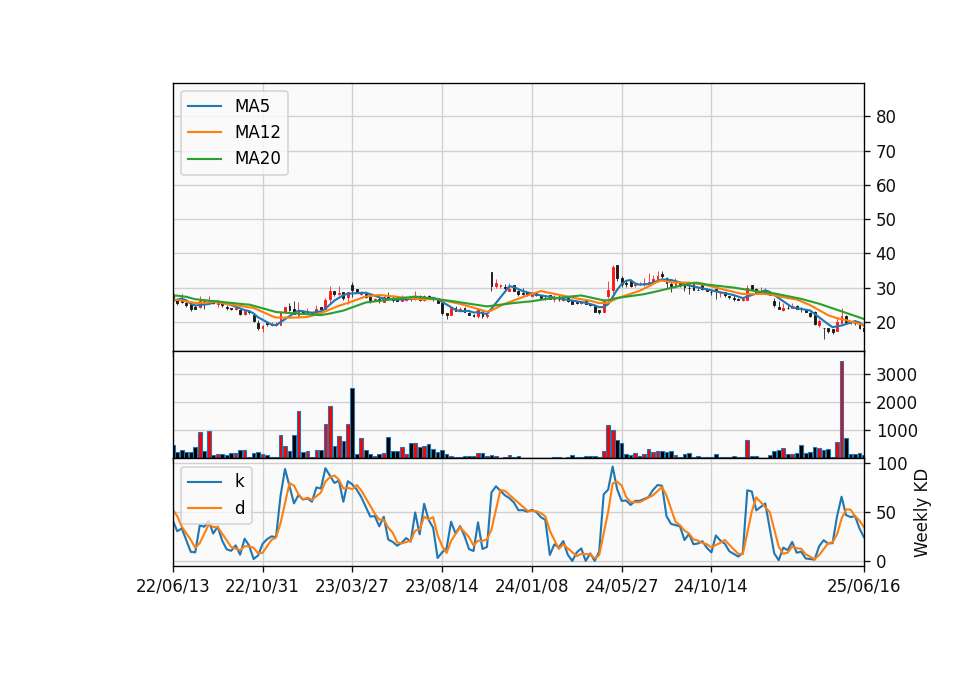The height and width of the screenshot is (690, 960).
Task: Click the 25/06/16 date label
Action: pyautogui.click(x=864, y=587)
